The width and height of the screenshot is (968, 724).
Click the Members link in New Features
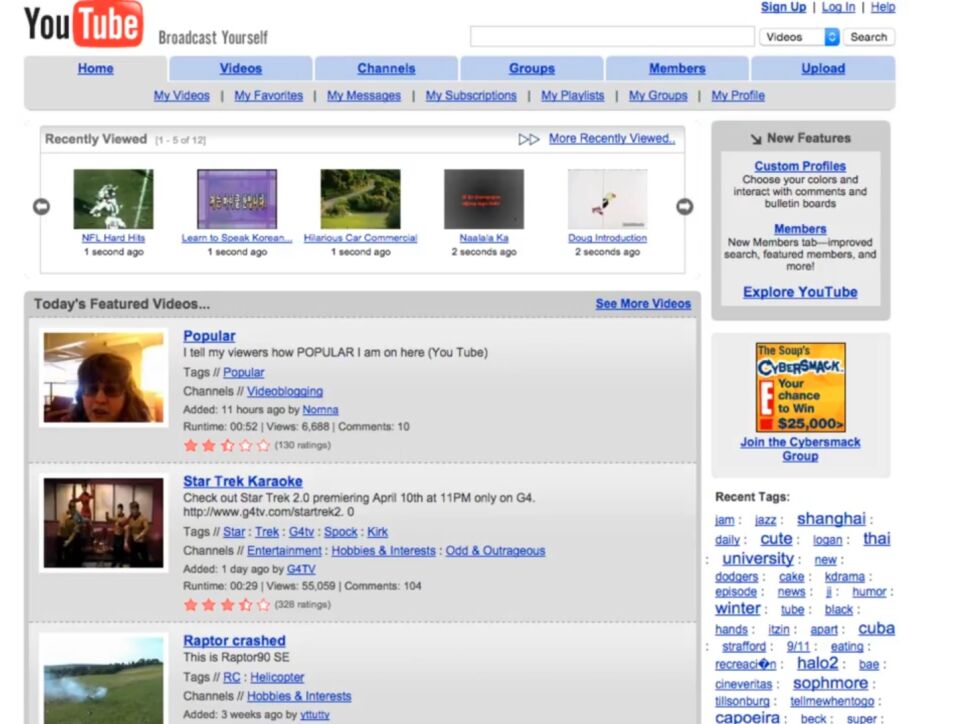(800, 229)
